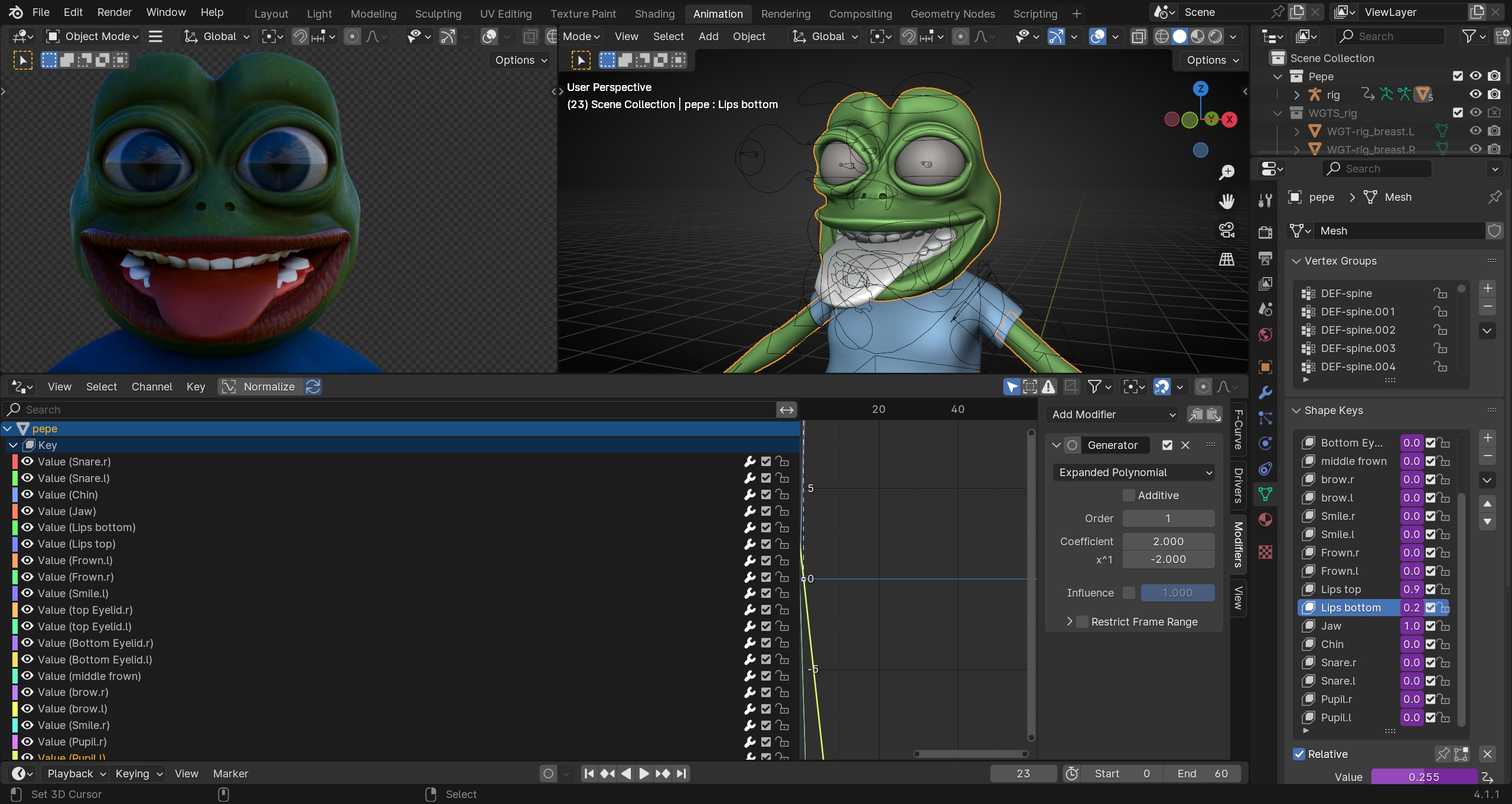This screenshot has height=804, width=1512.
Task: Open the Render menu
Action: 115,12
